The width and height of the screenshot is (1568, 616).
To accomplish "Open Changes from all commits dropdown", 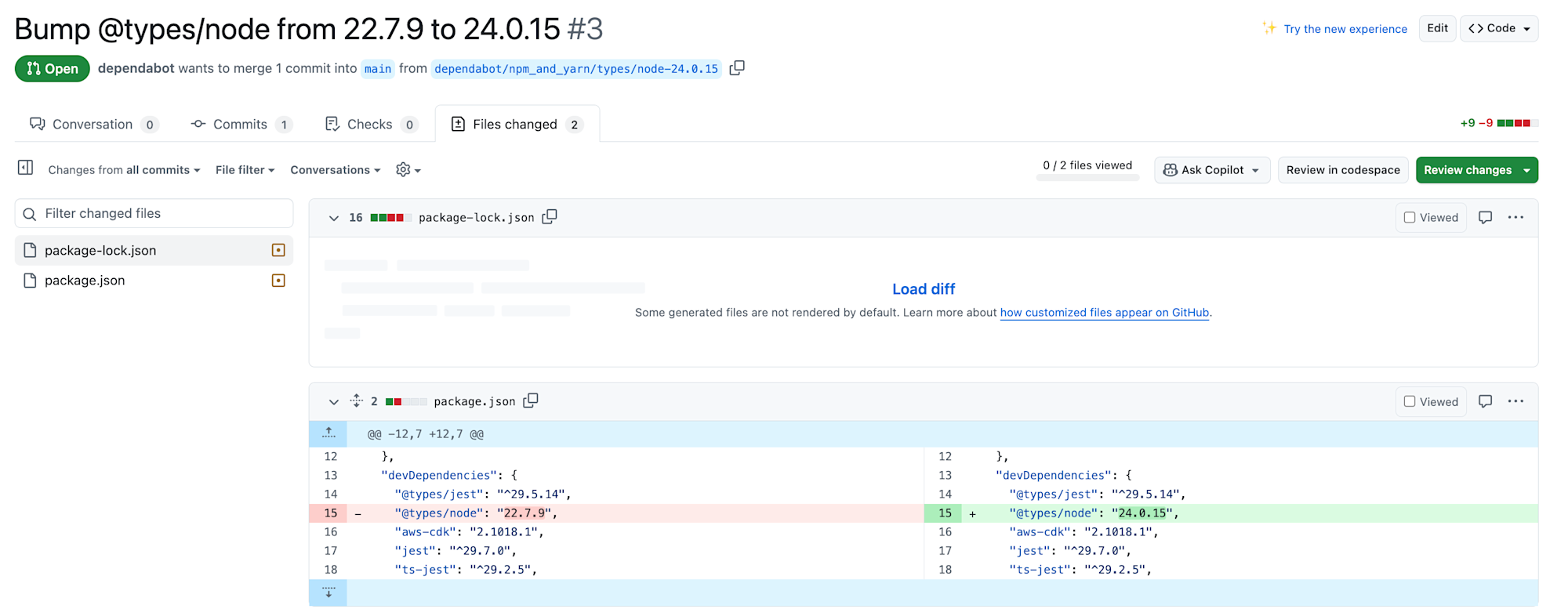I will 124,170.
